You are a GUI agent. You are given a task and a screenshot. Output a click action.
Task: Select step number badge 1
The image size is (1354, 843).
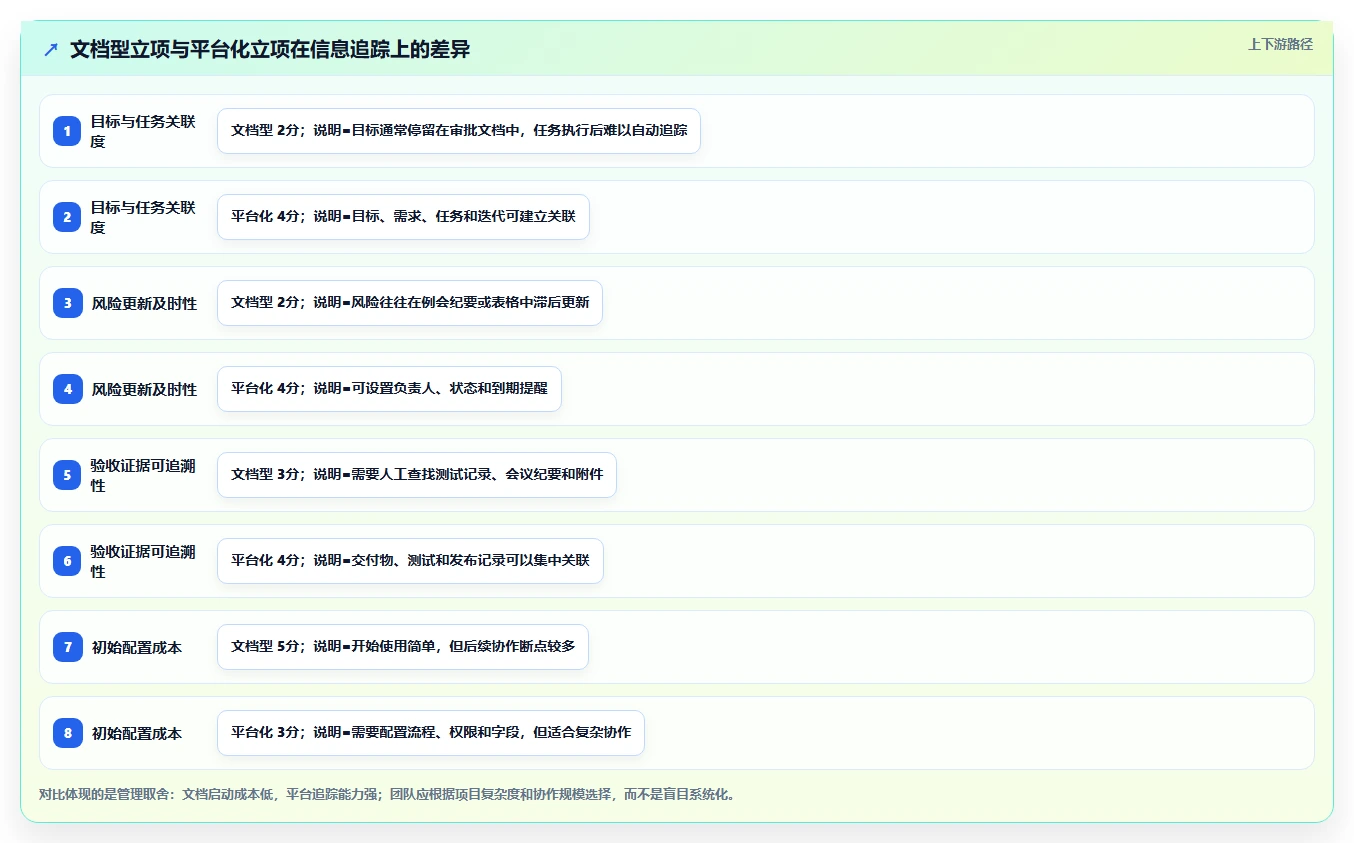point(67,131)
